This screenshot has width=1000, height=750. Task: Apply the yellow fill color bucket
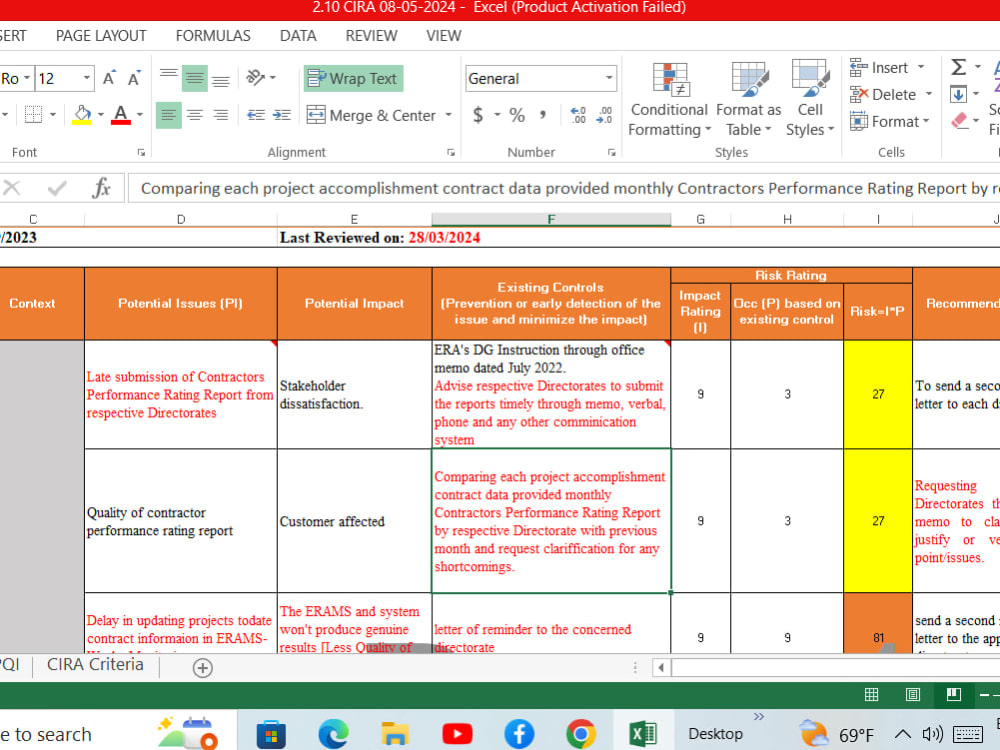point(82,115)
